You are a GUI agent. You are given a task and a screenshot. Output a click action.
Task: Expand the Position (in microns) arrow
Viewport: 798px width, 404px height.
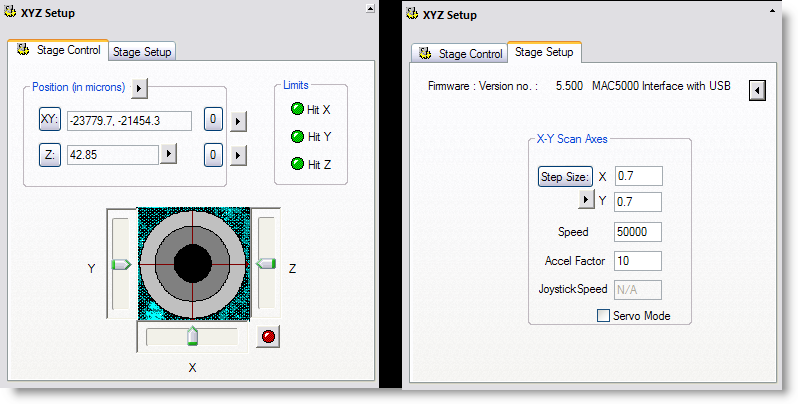tap(140, 88)
